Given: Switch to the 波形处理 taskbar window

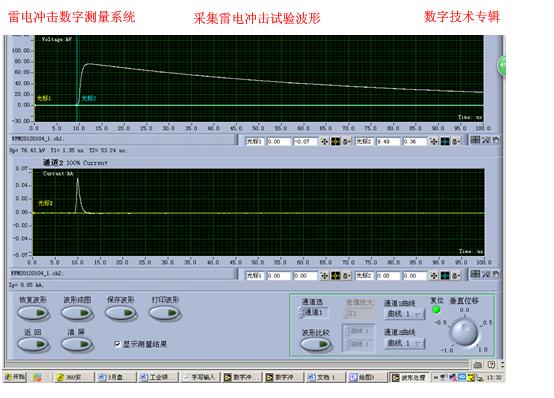Looking at the screenshot, I should point(410,377).
